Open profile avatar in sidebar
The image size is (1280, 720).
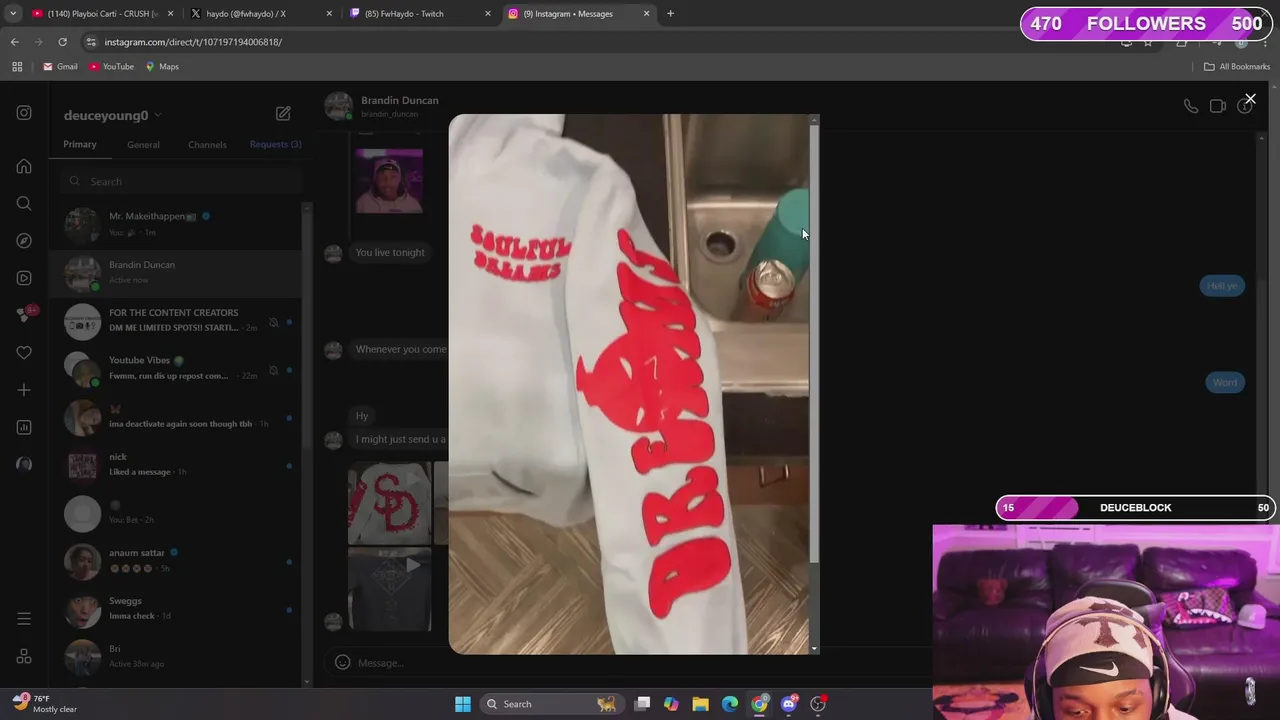pos(24,464)
